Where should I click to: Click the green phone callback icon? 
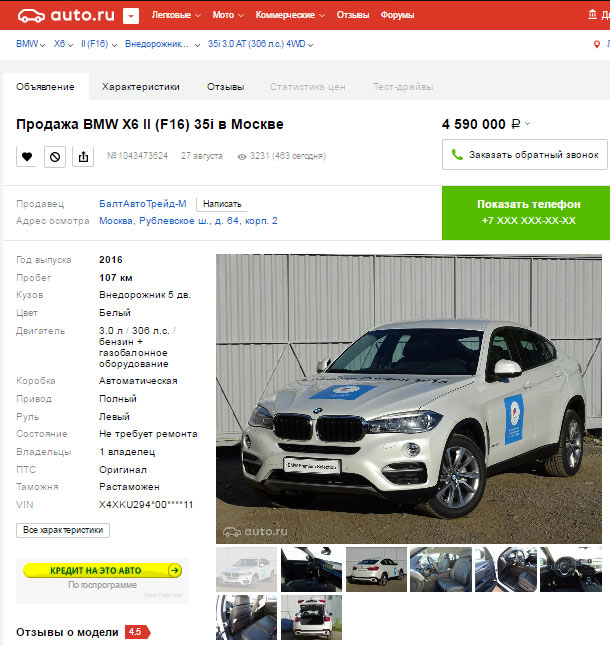tap(457, 154)
